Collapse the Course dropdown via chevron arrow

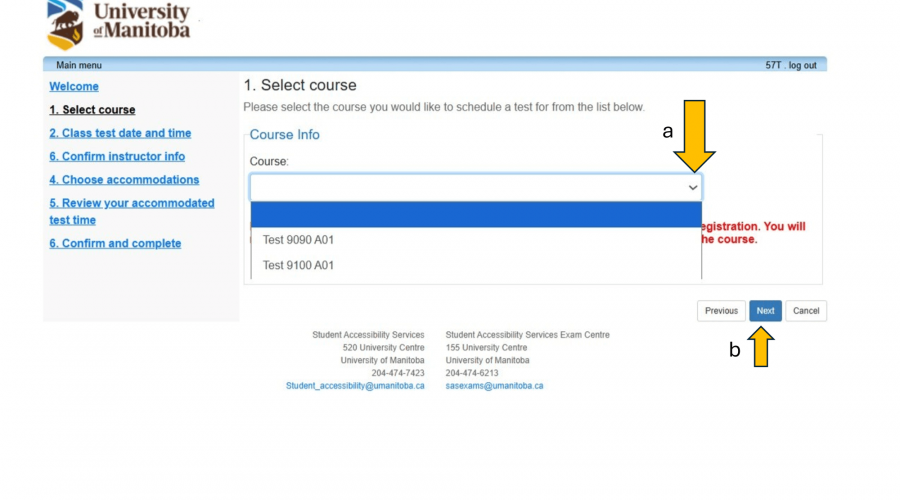tap(693, 188)
